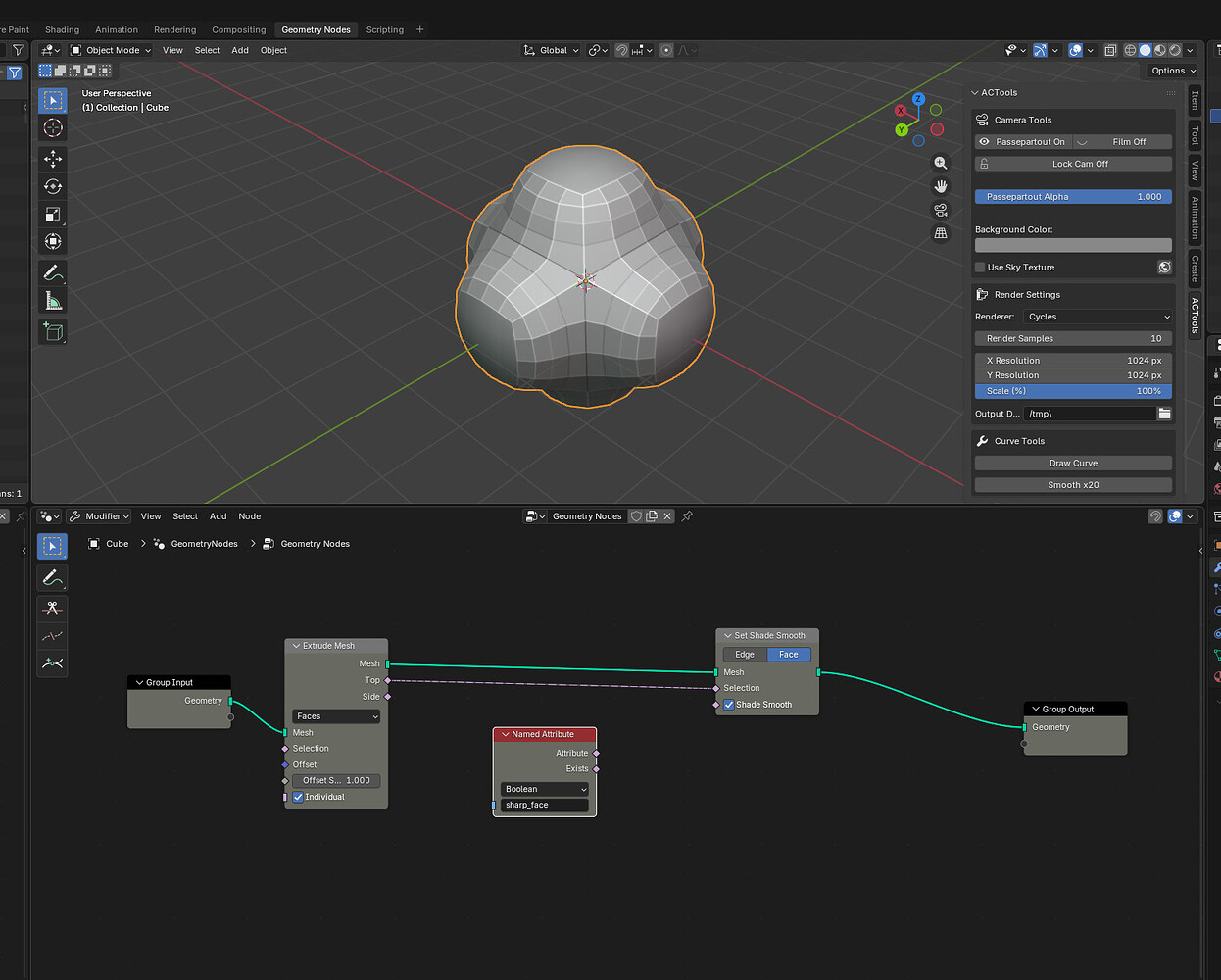
Task: Toggle the camera view icon
Action: [x=941, y=210]
